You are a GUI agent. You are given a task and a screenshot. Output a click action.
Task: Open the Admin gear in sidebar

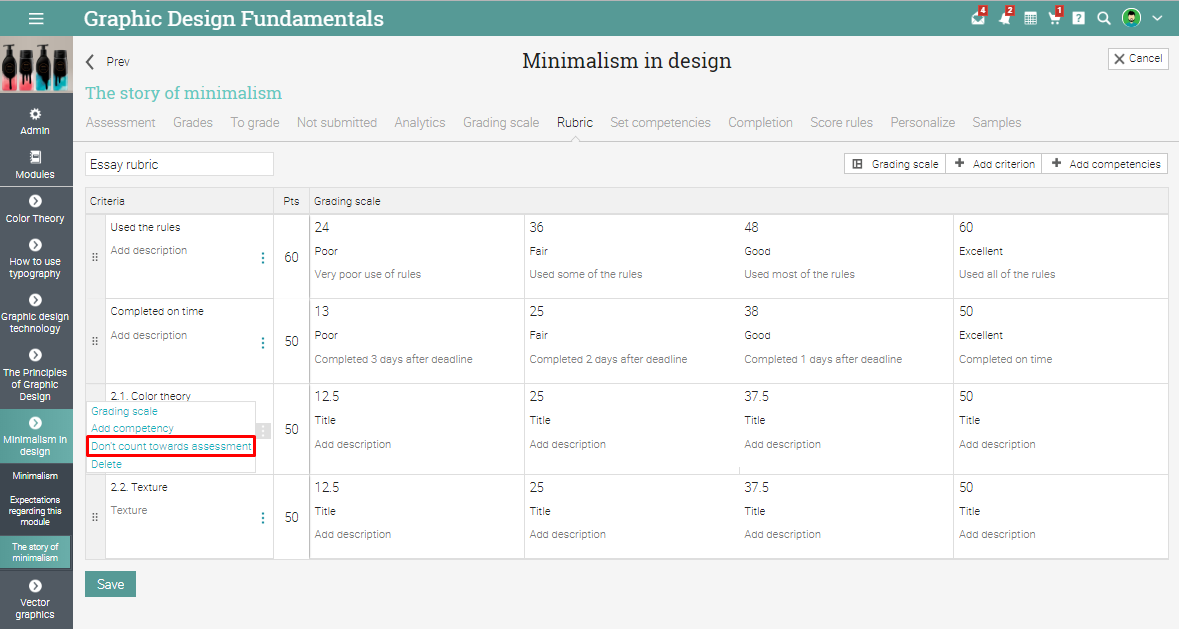tap(35, 121)
